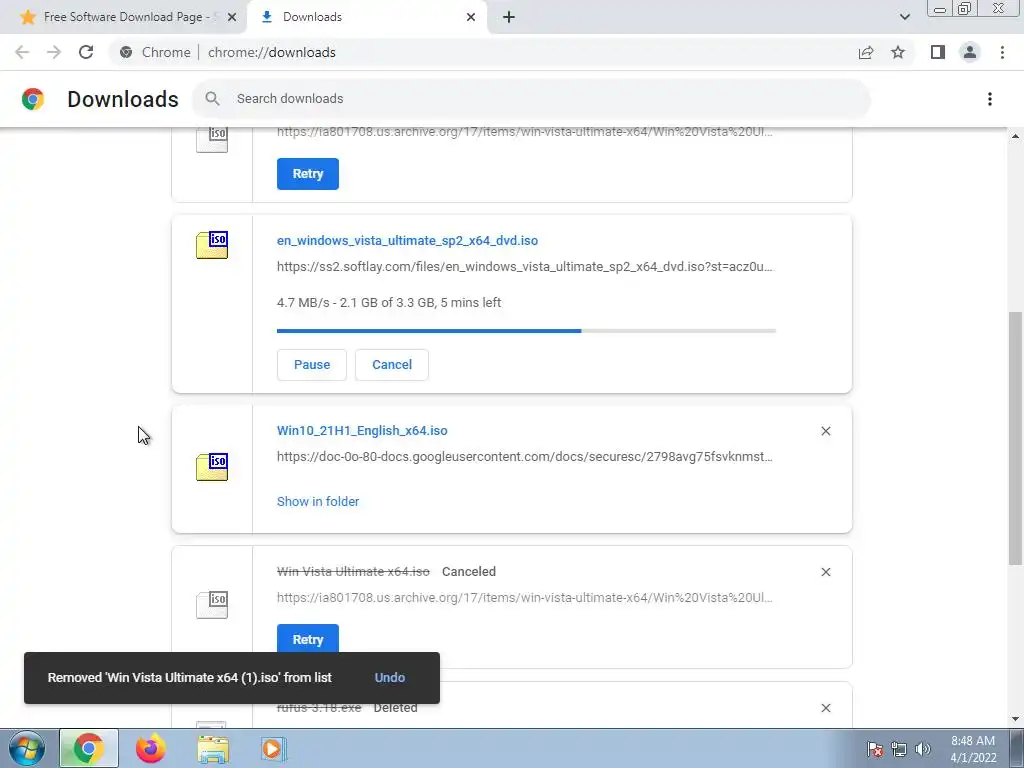
Task: Click canceled Win Vista Ultimate iso icon
Action: (x=212, y=605)
